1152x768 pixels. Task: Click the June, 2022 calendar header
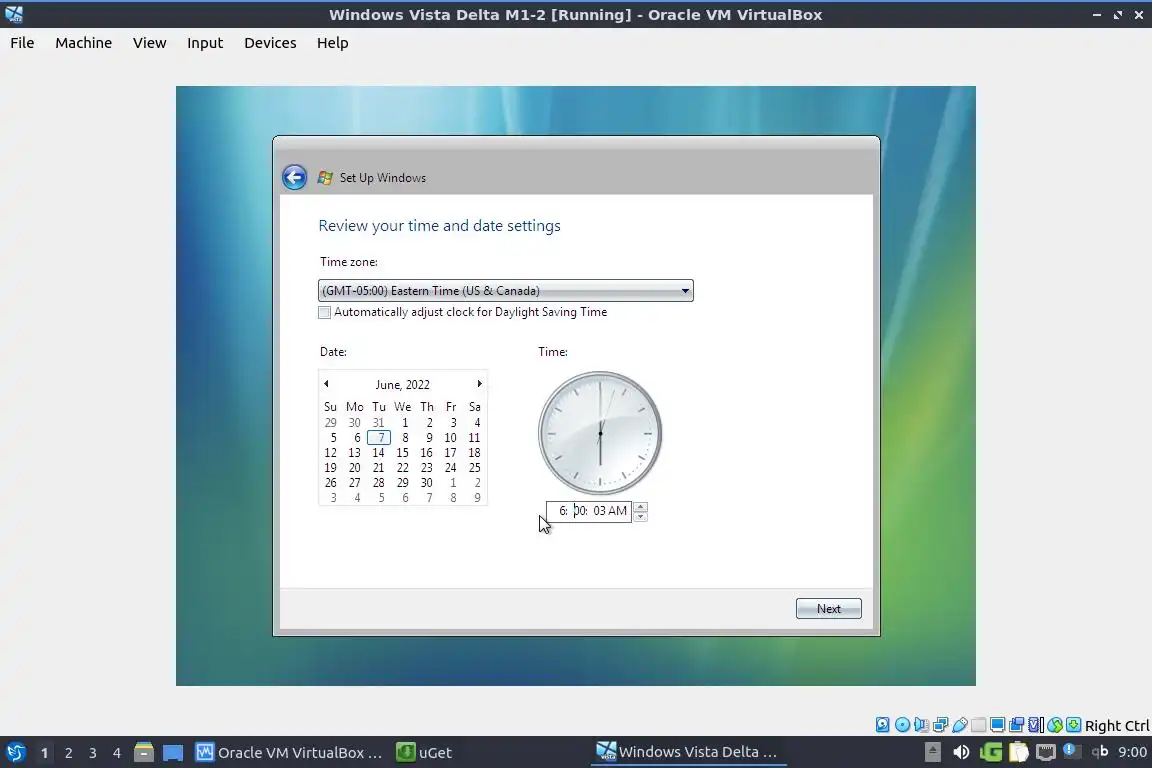403,384
